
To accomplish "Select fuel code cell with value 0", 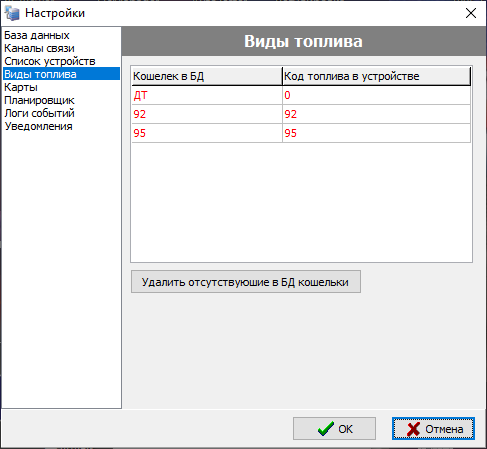I will coord(377,95).
